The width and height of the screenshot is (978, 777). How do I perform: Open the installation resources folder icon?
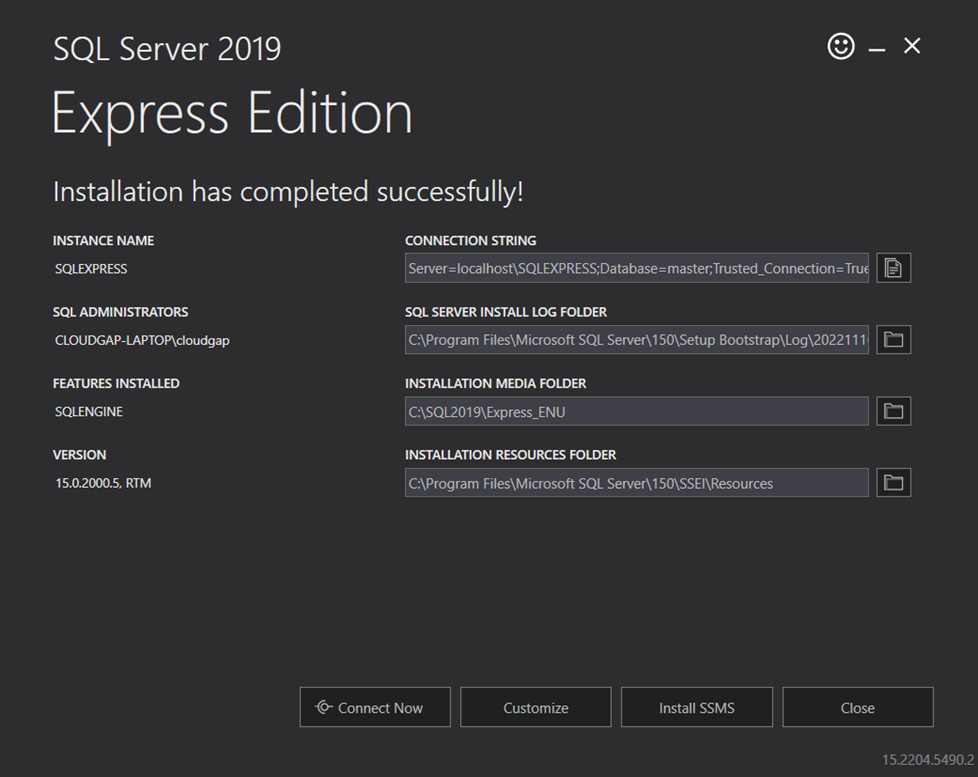893,483
